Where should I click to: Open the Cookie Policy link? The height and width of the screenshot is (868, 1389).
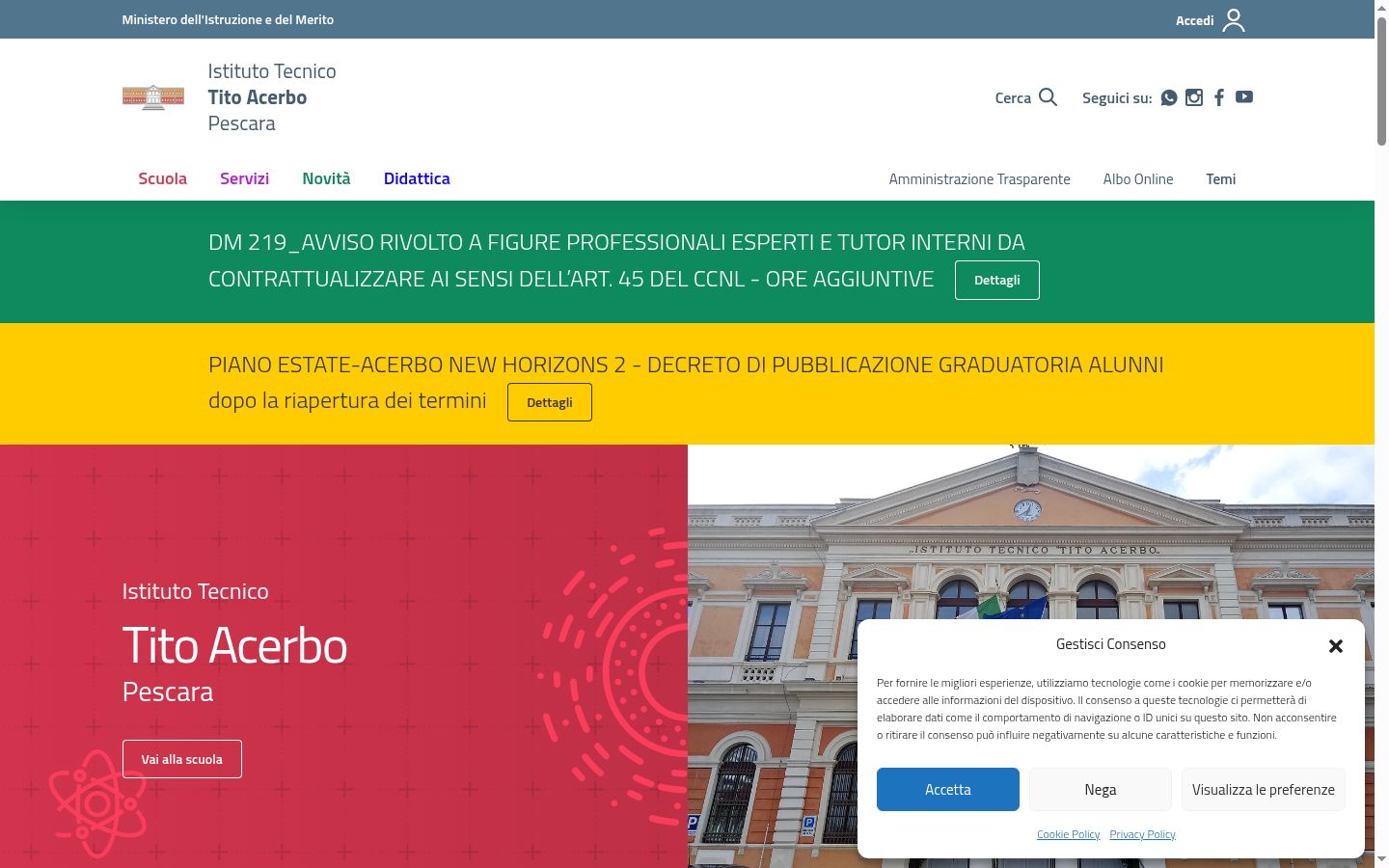1068,834
